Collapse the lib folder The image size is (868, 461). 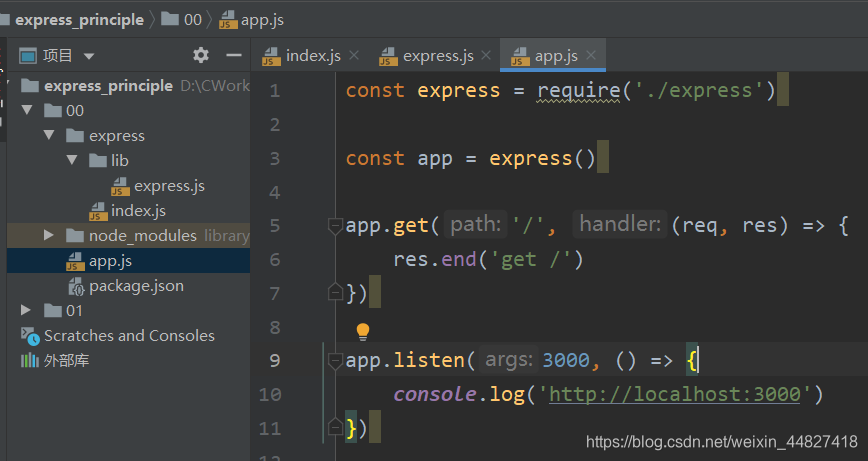click(x=71, y=160)
